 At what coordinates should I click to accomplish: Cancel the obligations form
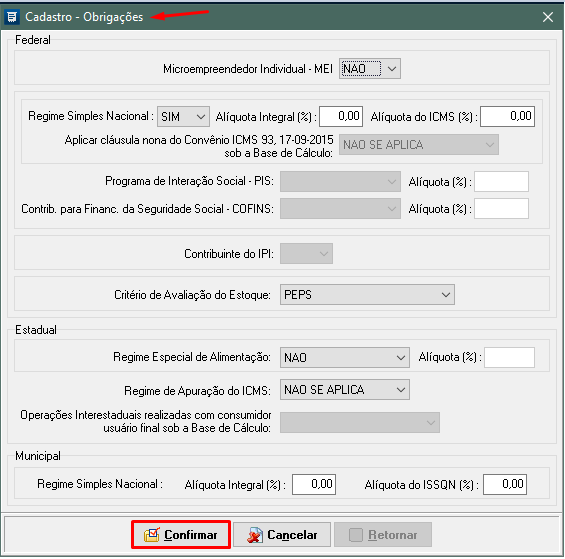282,535
